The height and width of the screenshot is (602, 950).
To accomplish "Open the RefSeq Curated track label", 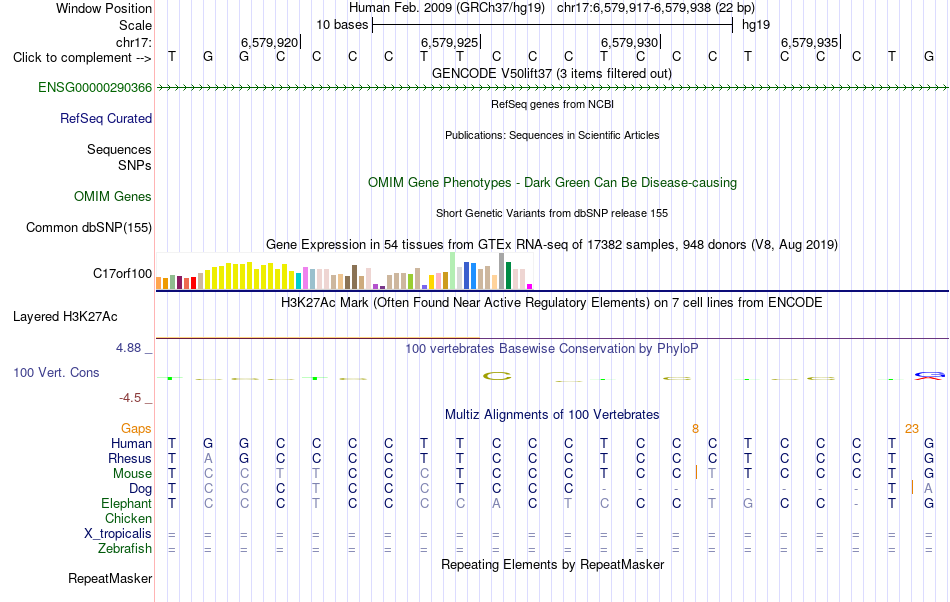I will pyautogui.click(x=105, y=119).
